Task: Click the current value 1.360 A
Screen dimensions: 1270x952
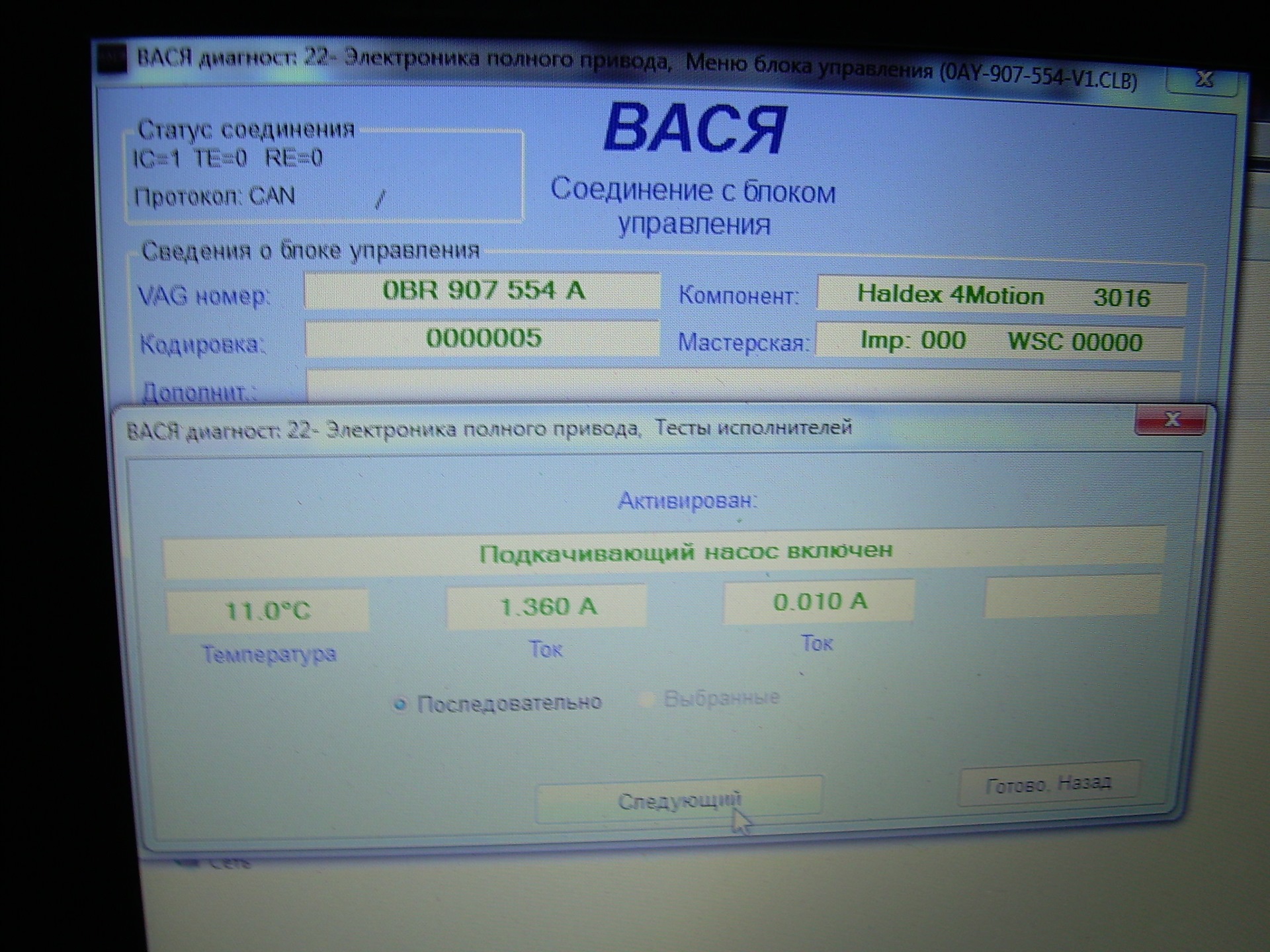Action: [x=547, y=606]
